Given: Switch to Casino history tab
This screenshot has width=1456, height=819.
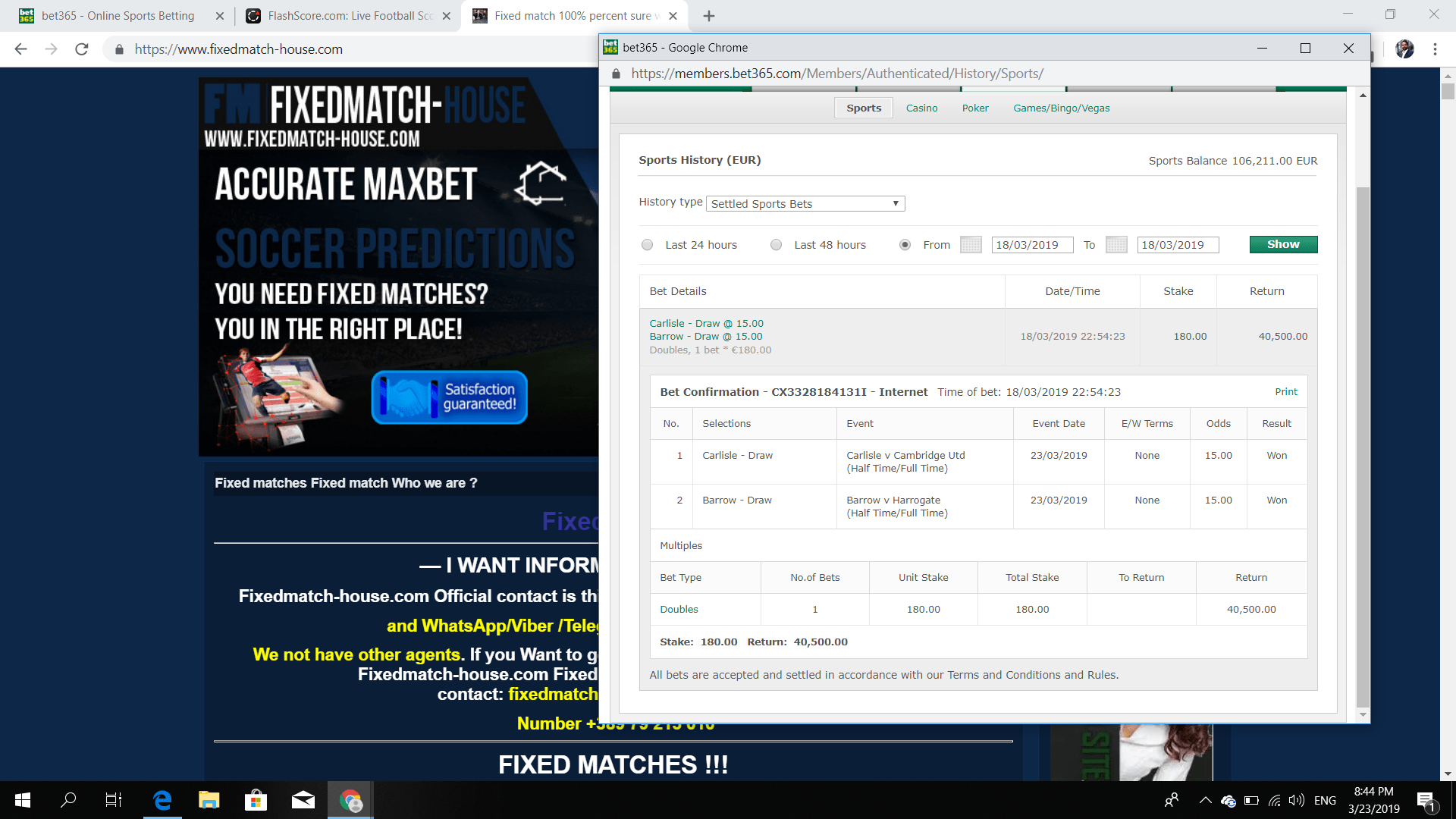Looking at the screenshot, I should [921, 108].
